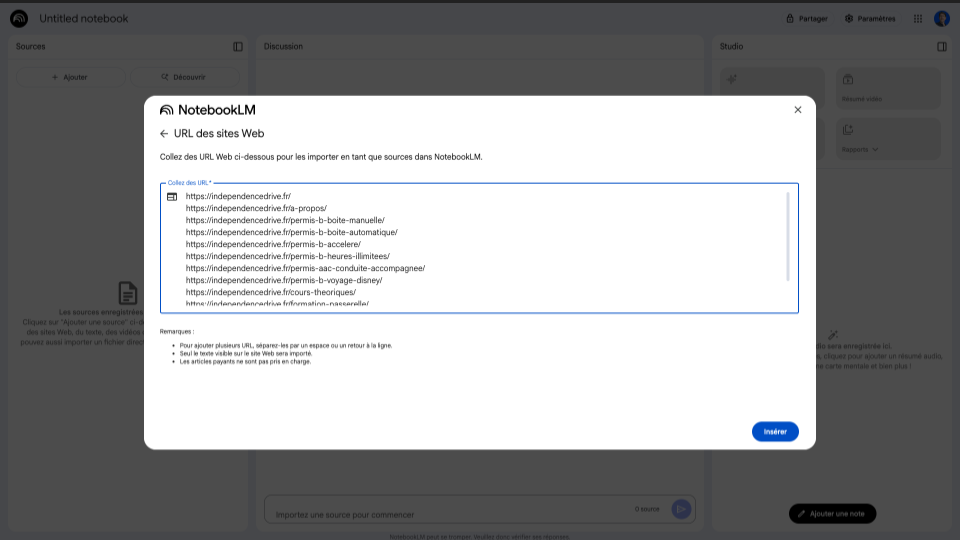Click the permis-b-voyage-disney URL line
960x540 pixels.
pos(283,280)
